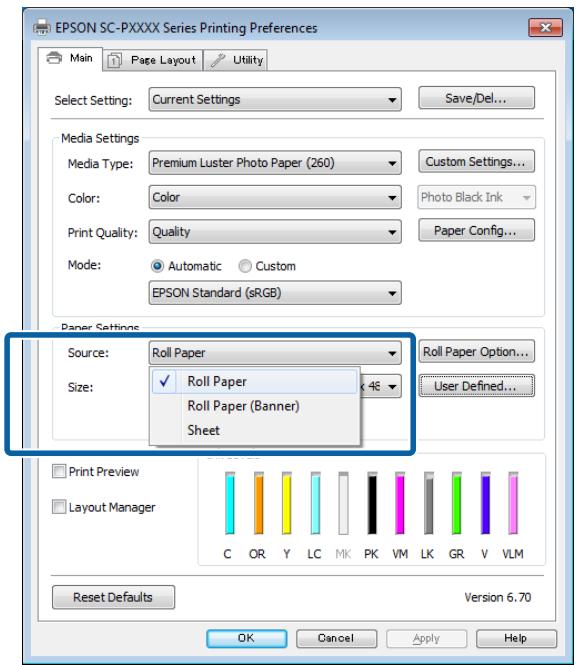Click the Orange (OR) ink level bar
The width and height of the screenshot is (576, 665).
point(258,503)
